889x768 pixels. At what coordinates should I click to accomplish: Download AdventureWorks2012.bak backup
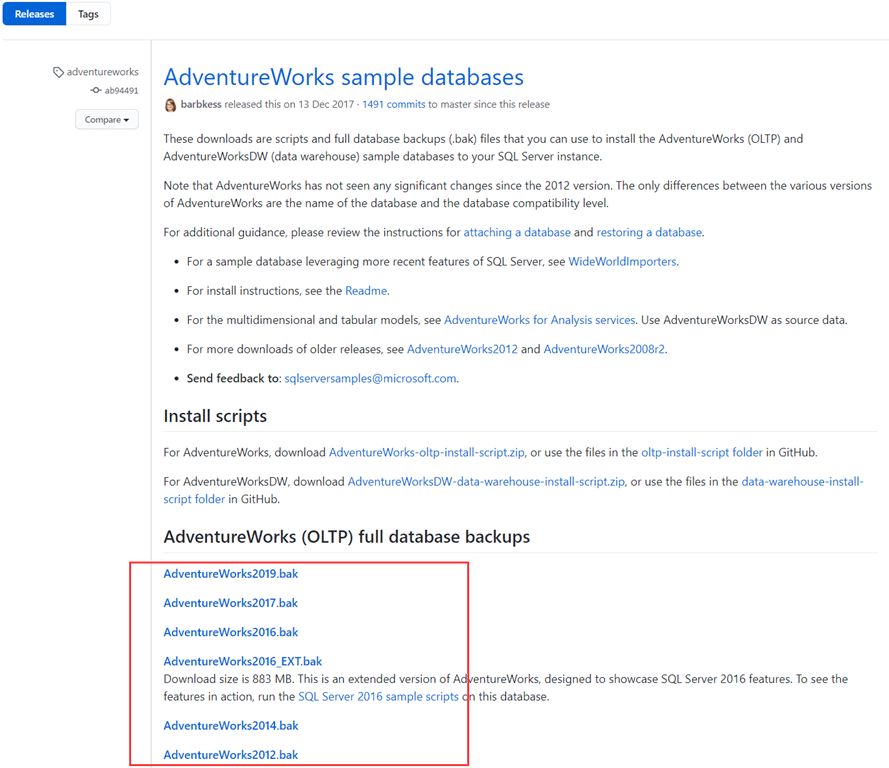(x=230, y=755)
